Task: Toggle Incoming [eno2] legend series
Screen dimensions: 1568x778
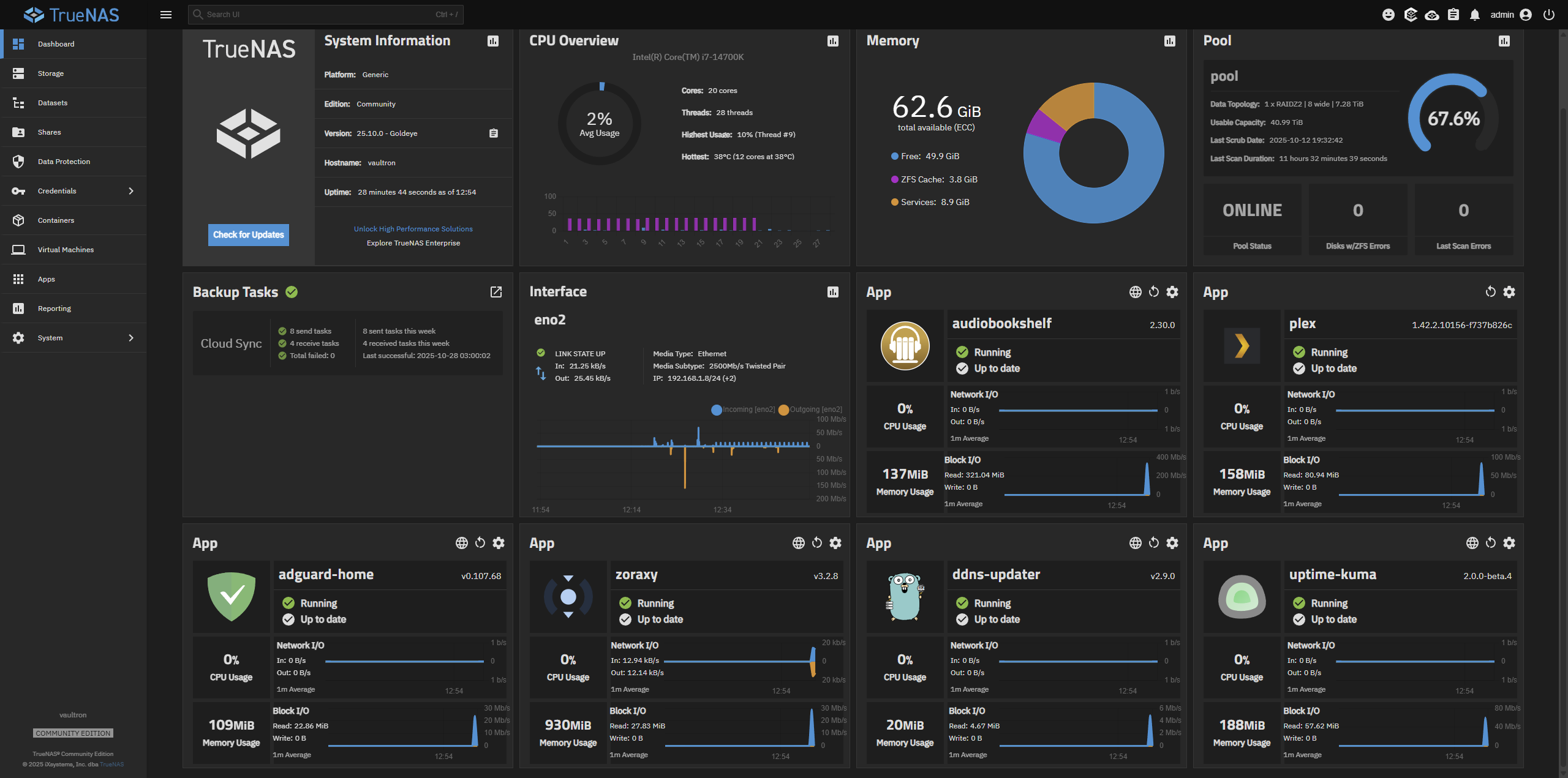Action: [x=743, y=410]
